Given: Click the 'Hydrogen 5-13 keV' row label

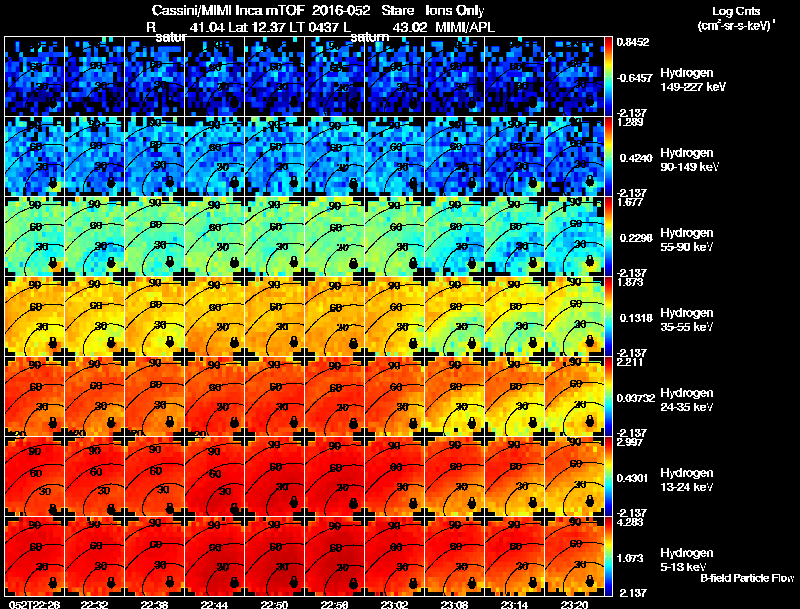Looking at the screenshot, I should (687, 560).
